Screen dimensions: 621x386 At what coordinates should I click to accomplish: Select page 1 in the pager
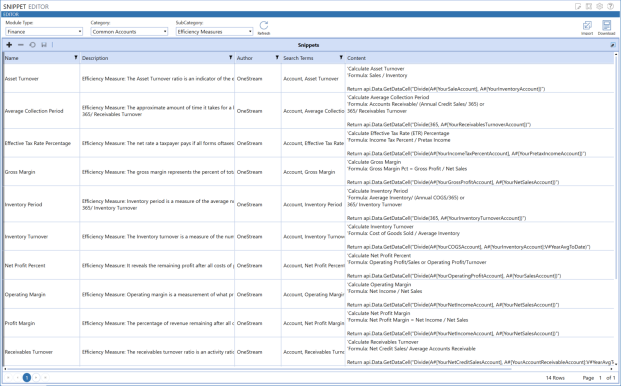pos(27,377)
